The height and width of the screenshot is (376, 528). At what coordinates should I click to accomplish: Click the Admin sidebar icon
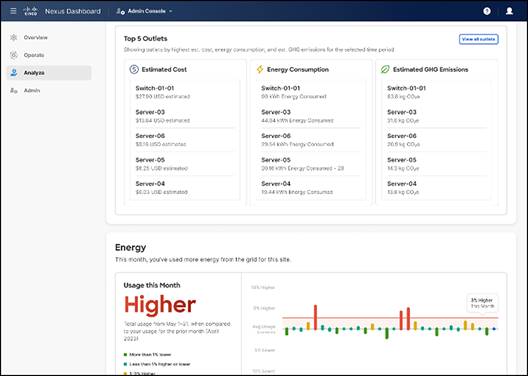point(13,91)
